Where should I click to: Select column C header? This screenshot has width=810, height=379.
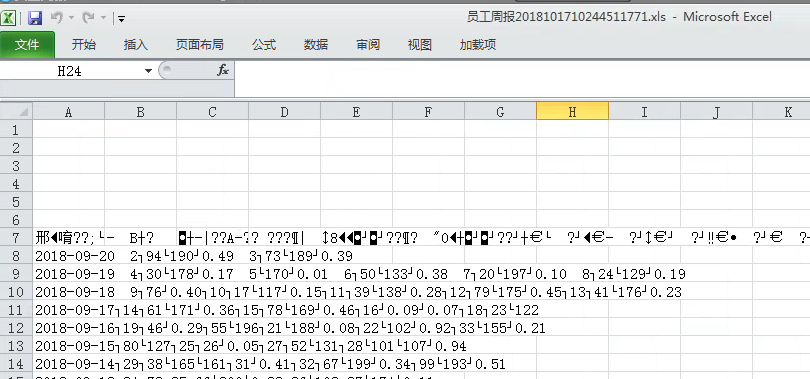pos(212,112)
